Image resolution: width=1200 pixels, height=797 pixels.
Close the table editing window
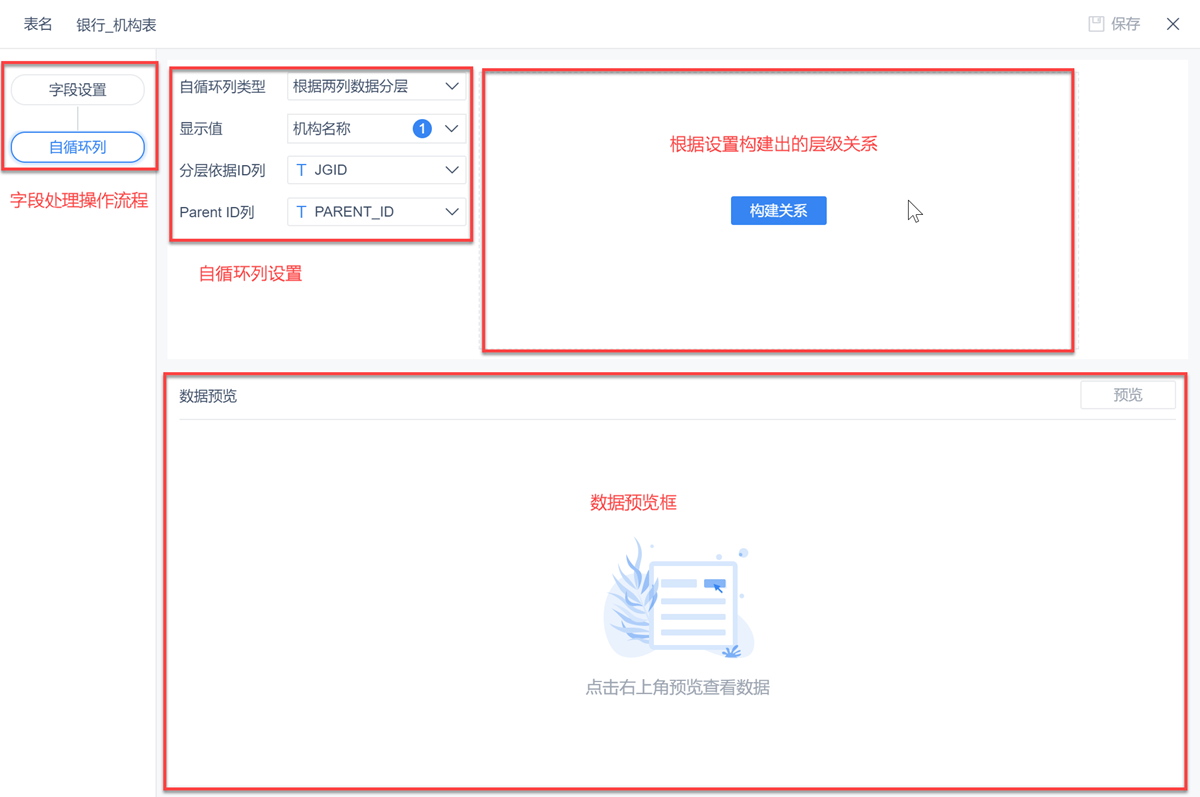click(x=1173, y=24)
